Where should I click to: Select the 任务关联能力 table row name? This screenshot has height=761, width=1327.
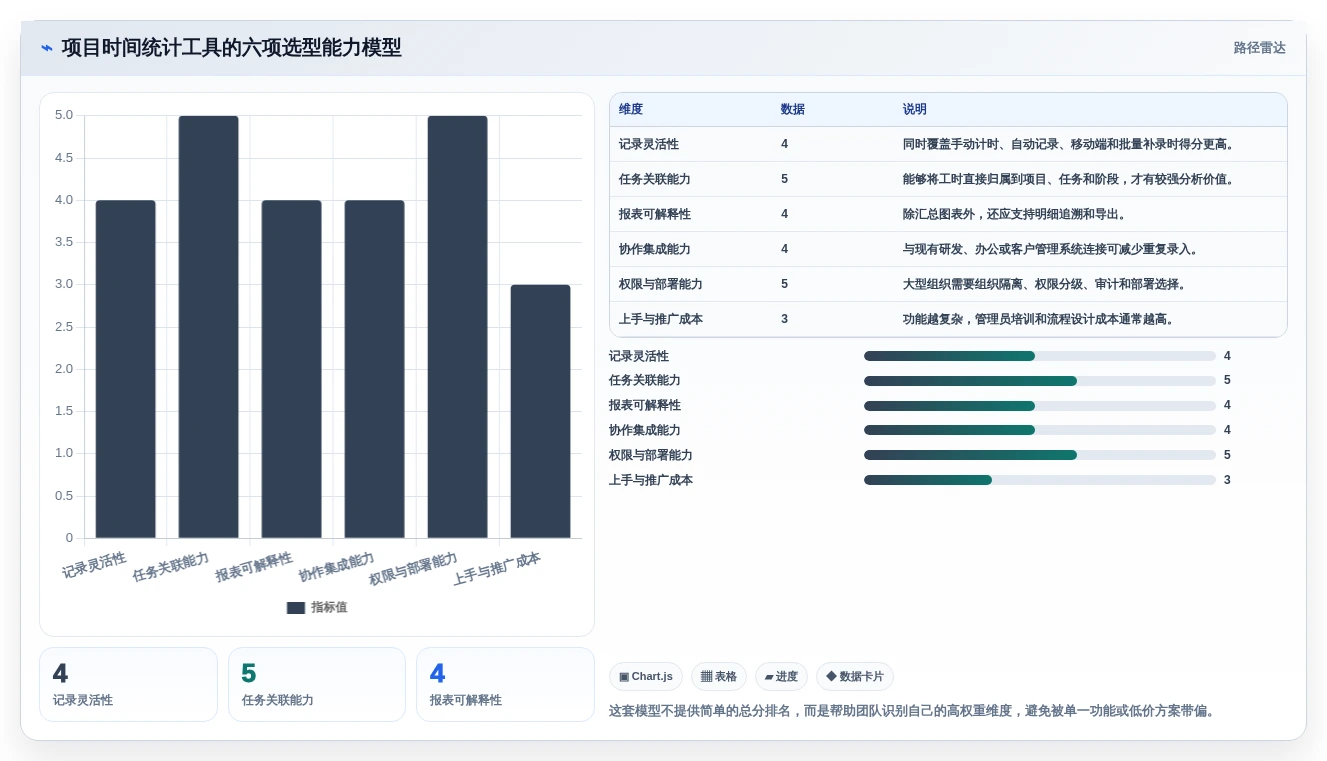pyautogui.click(x=655, y=180)
